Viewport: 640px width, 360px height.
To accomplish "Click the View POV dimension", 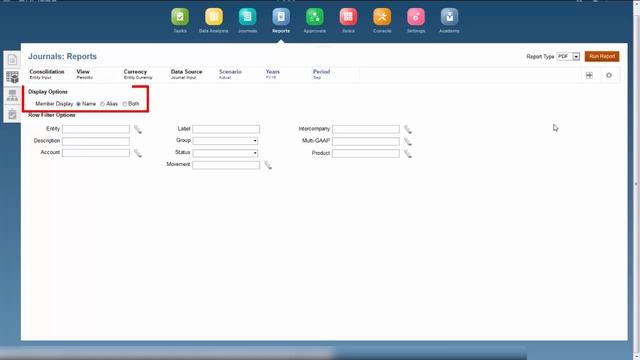I will [84, 74].
